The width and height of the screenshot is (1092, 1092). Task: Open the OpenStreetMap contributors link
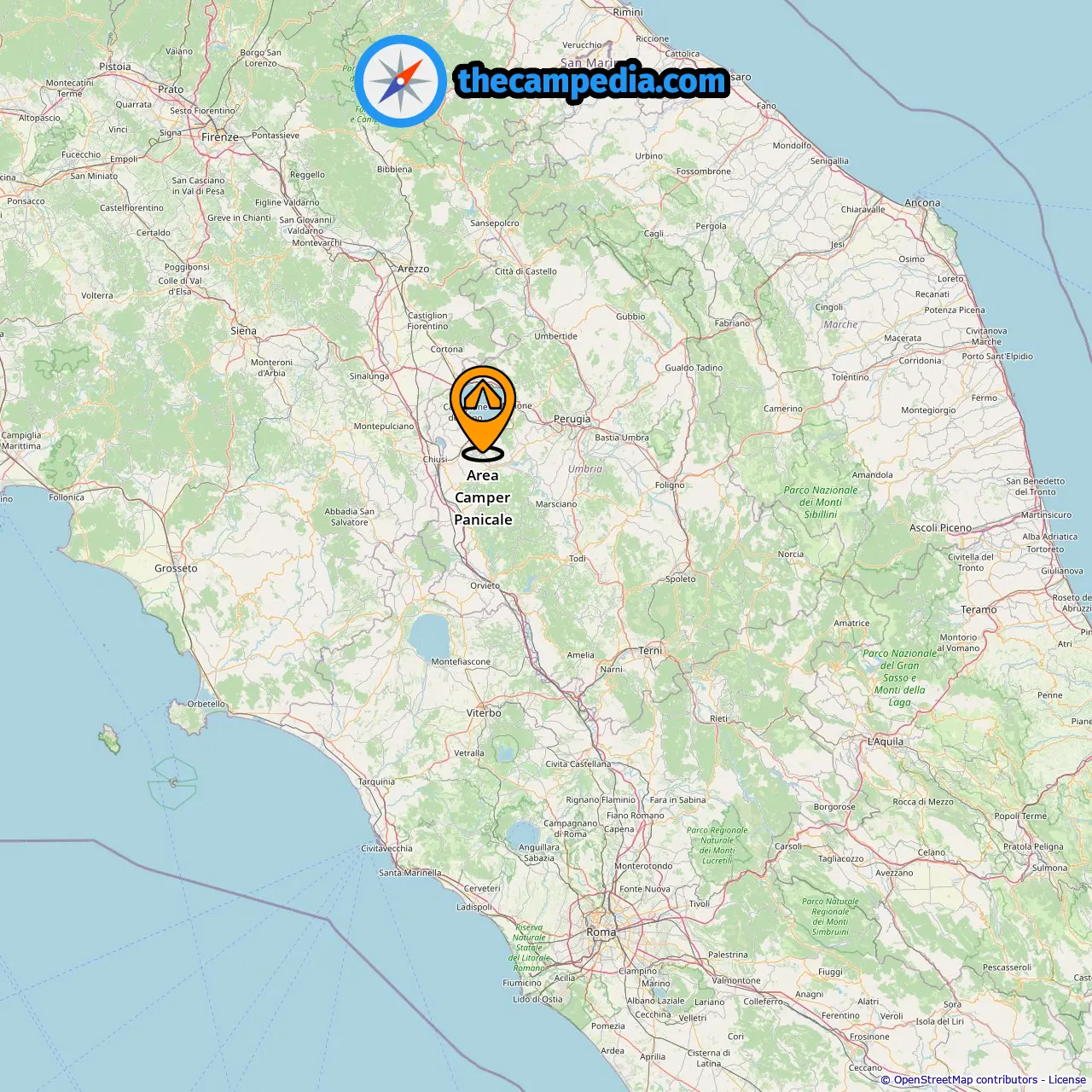[966, 1080]
